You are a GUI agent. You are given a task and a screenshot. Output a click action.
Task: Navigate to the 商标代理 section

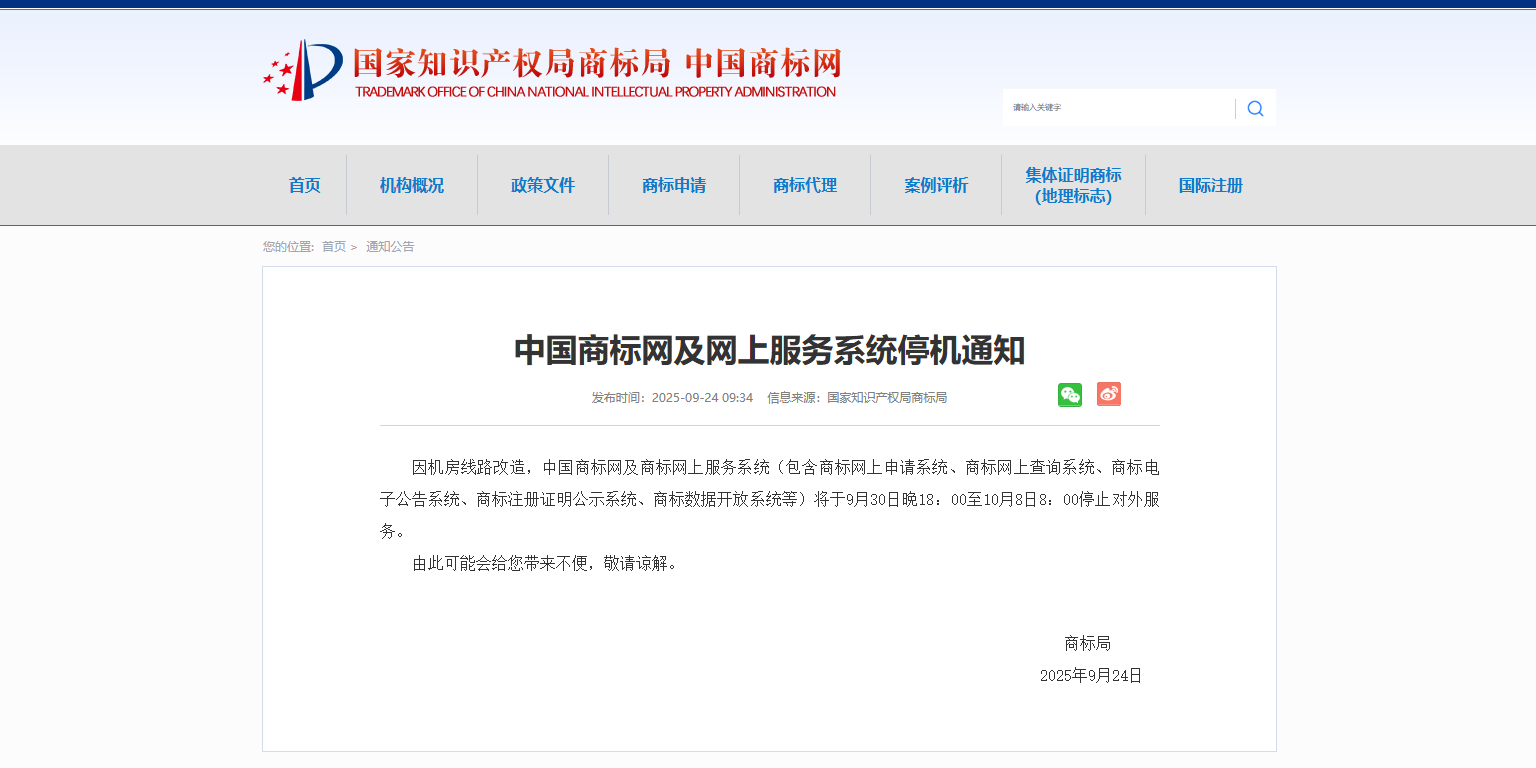(x=805, y=185)
